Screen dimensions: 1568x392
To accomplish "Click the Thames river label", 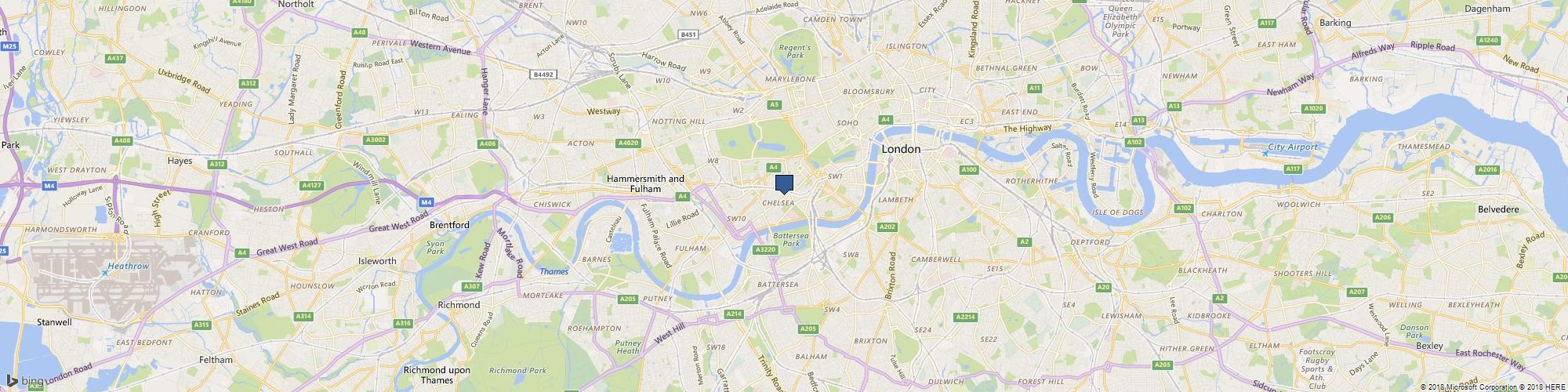I will [x=554, y=271].
